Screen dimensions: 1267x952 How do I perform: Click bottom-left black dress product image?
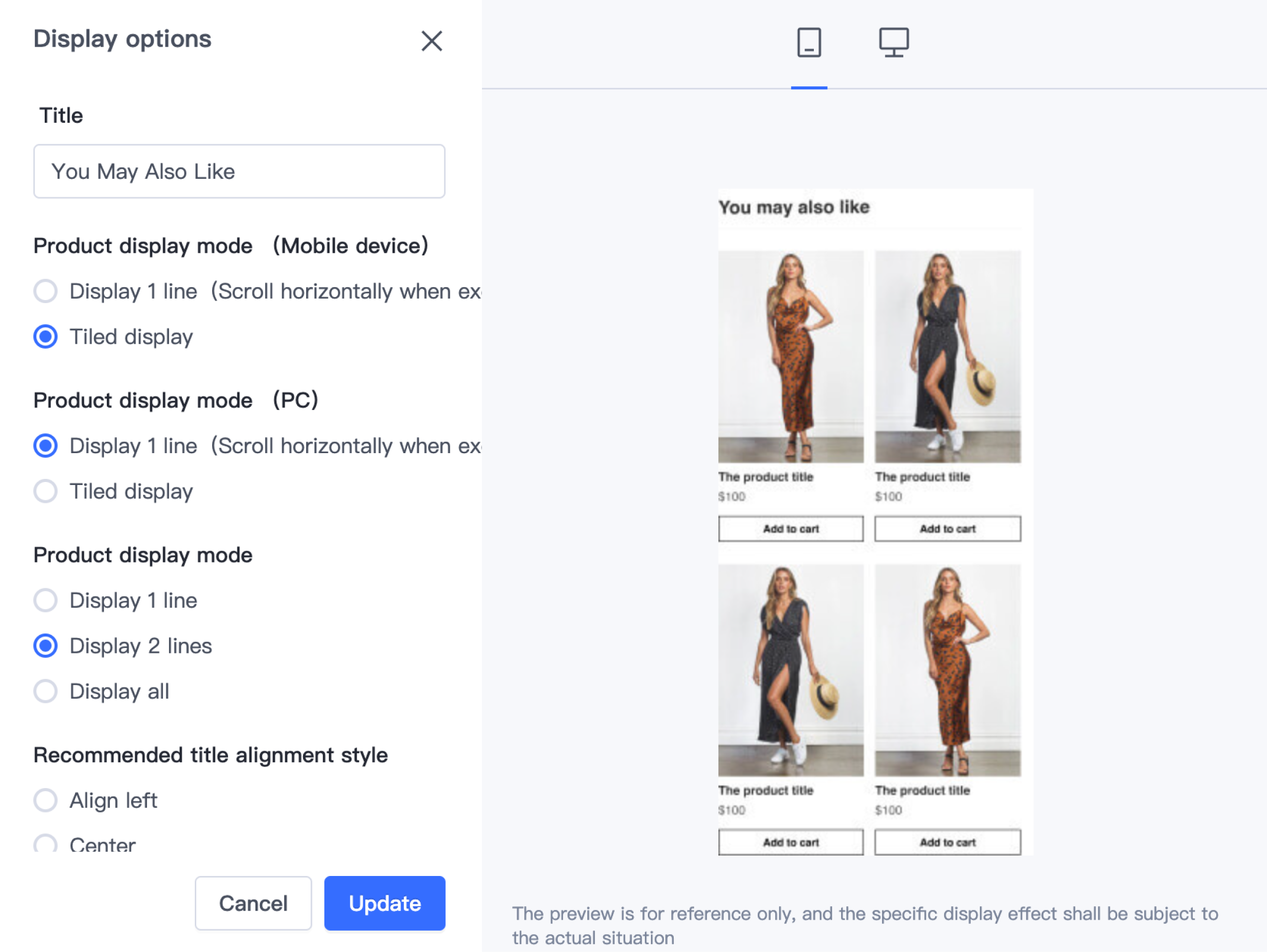tap(791, 670)
